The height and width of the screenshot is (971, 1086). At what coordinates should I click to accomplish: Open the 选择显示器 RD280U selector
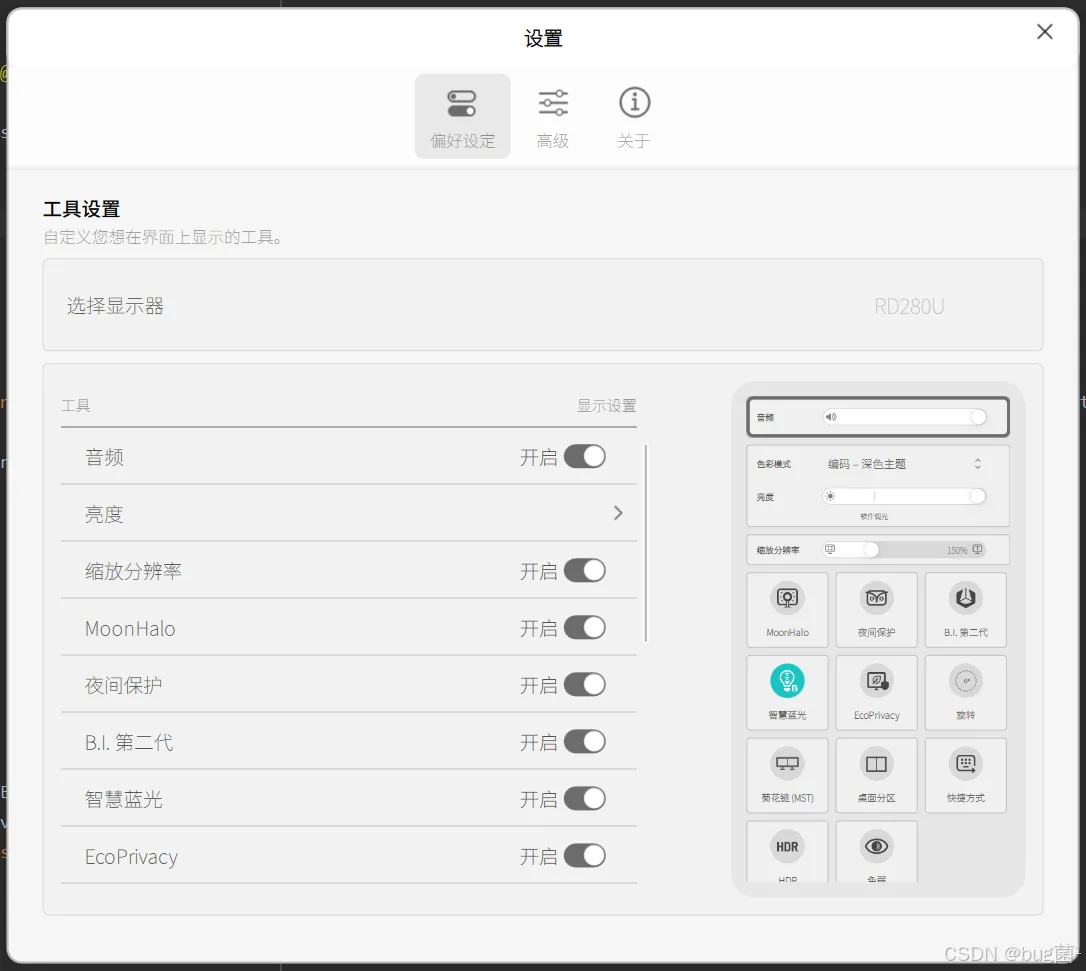543,305
